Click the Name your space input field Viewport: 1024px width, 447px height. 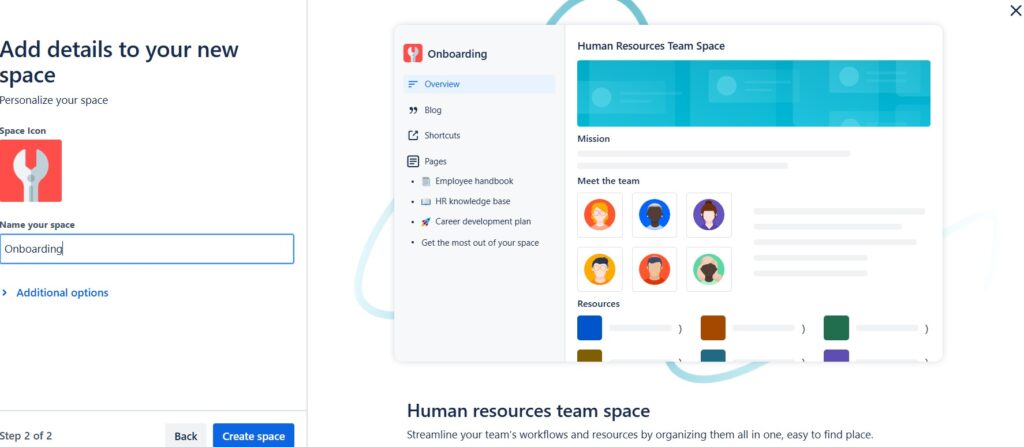147,249
